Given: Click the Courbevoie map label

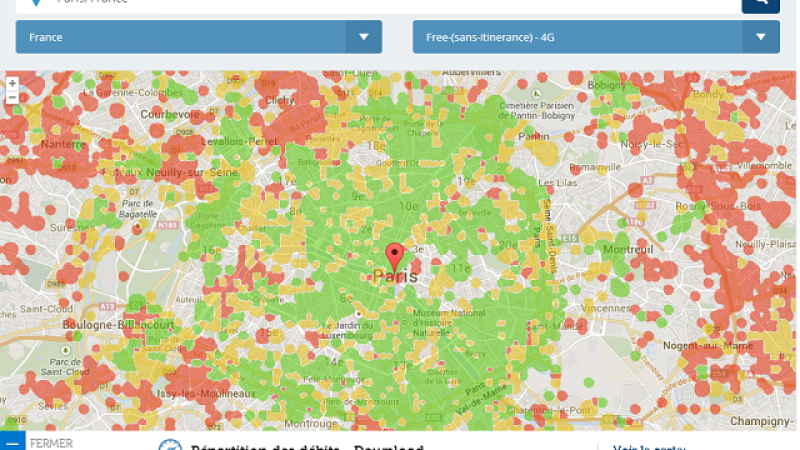Looking at the screenshot, I should coord(170,114).
